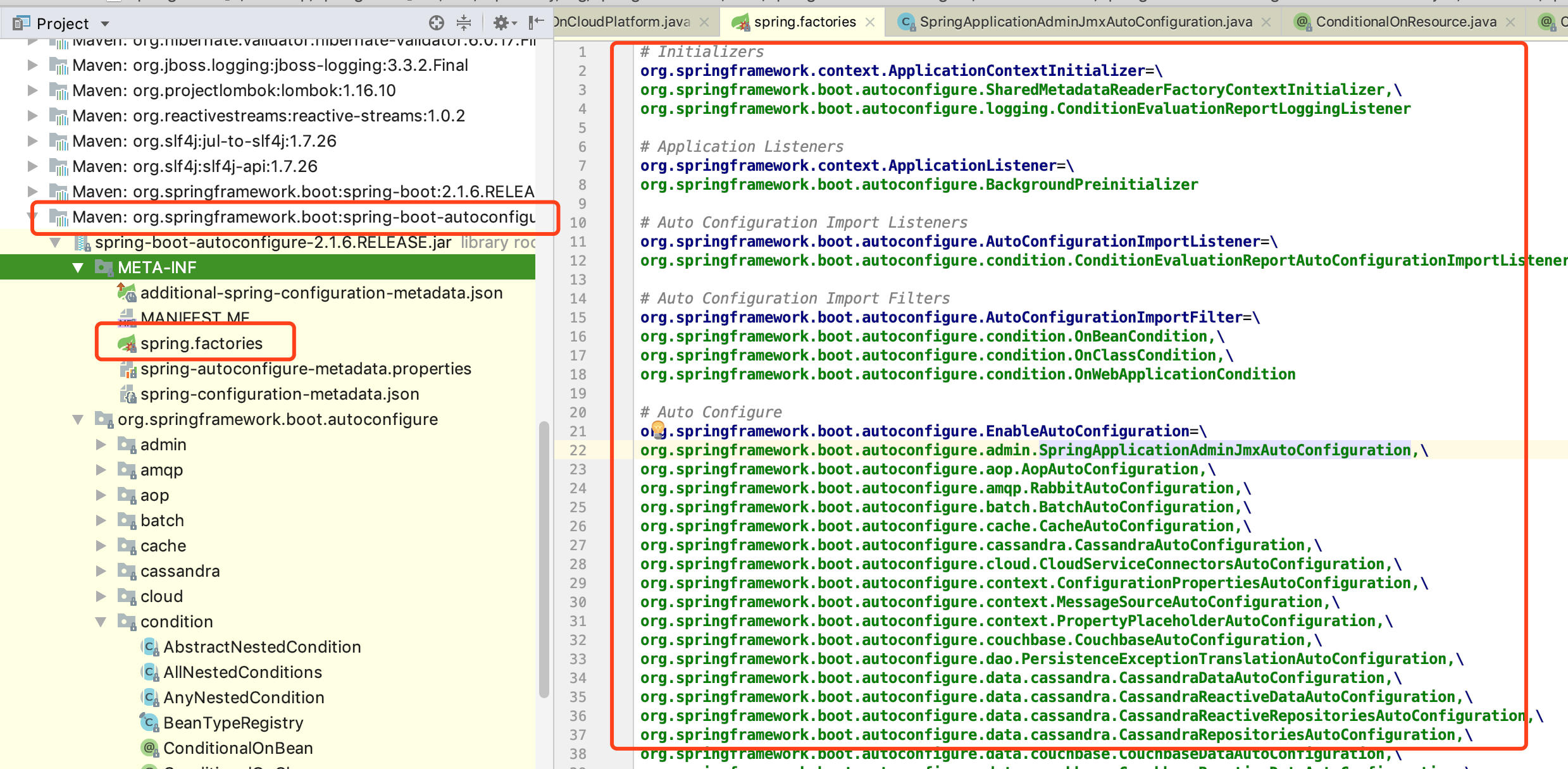Close the ConditionalOnResource.java tab
1568x769 pixels.
coord(1510,22)
